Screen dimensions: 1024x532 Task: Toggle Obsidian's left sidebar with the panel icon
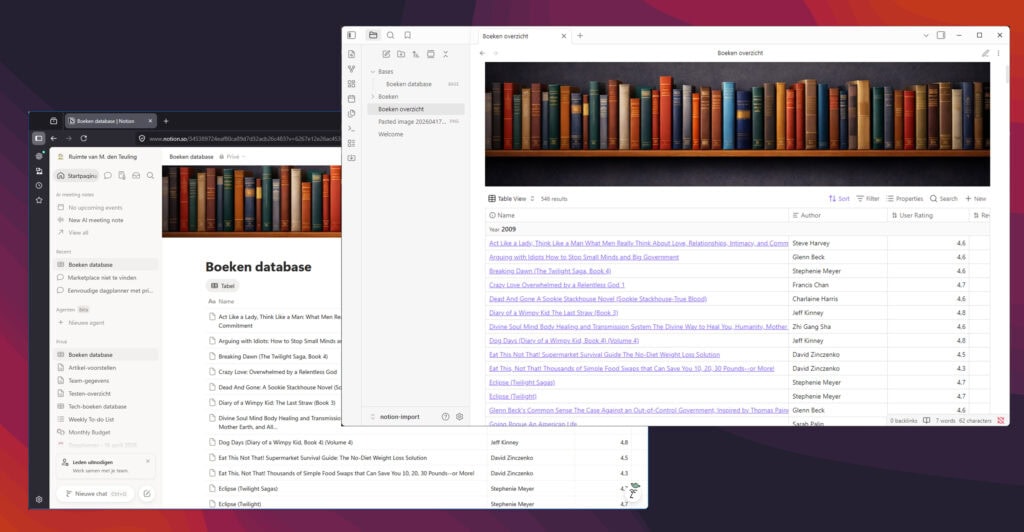[351, 35]
